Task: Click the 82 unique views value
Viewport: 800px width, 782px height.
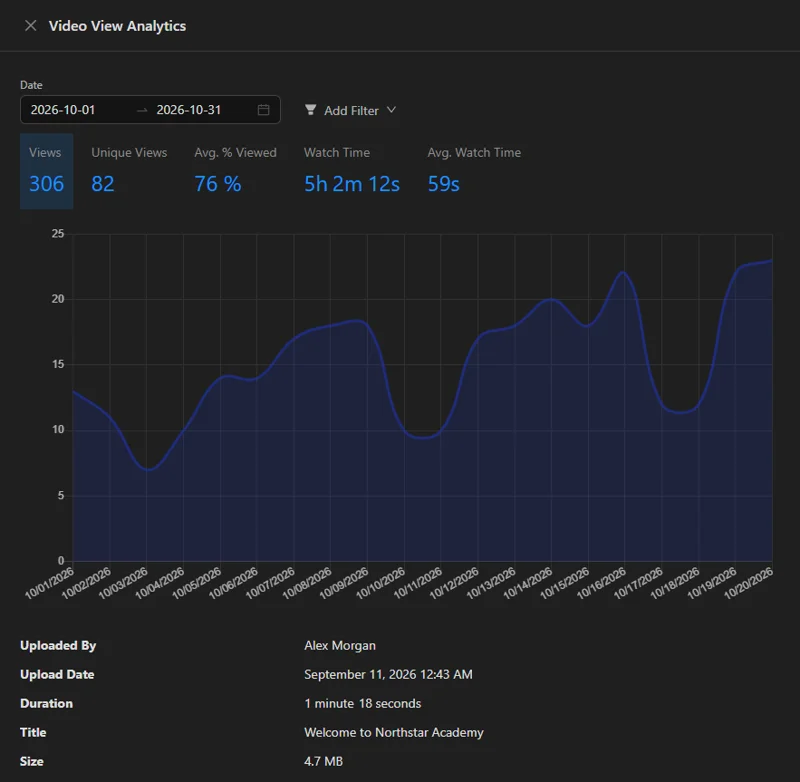Action: [x=103, y=184]
